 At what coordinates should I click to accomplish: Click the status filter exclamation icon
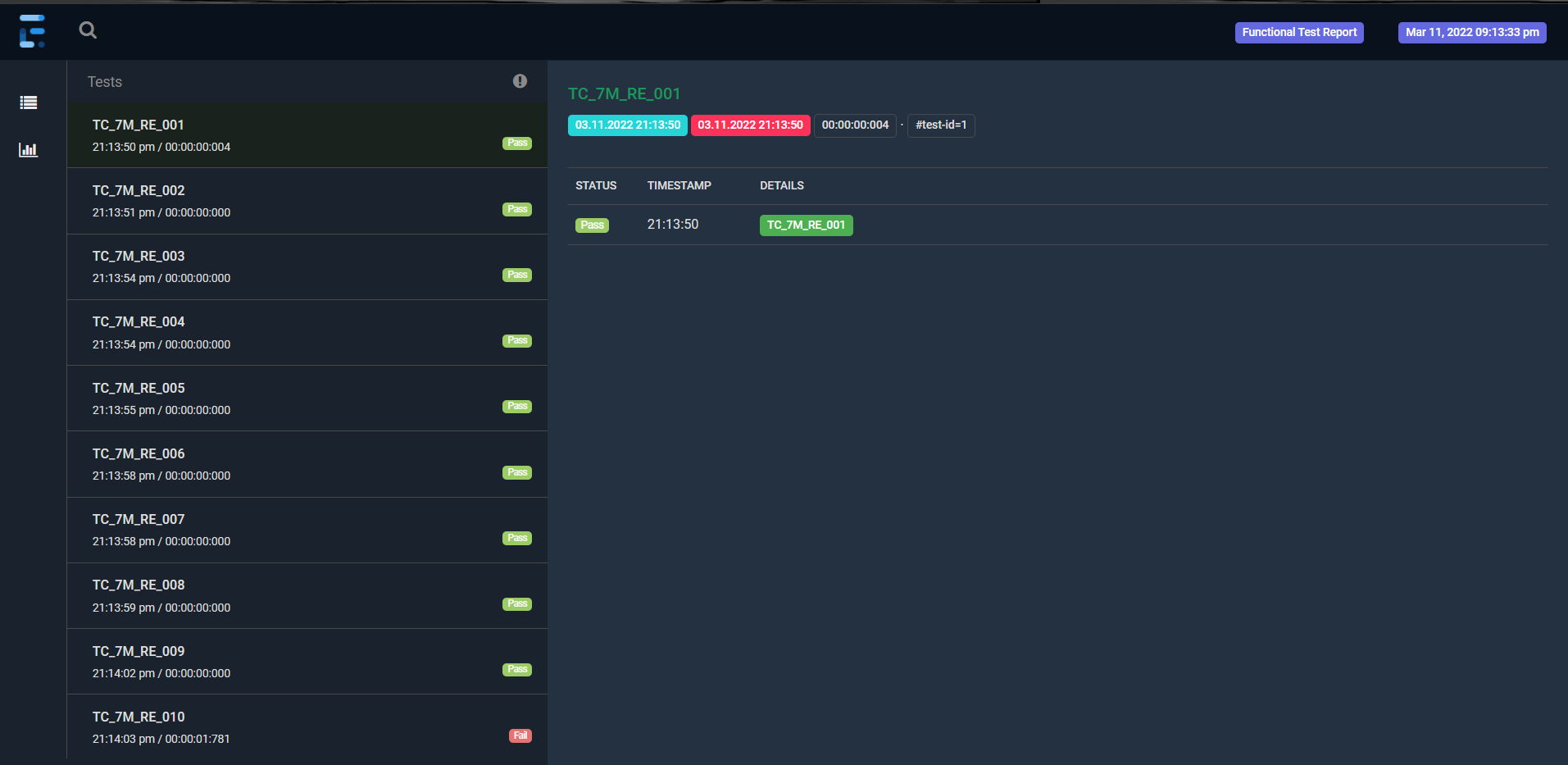(520, 81)
